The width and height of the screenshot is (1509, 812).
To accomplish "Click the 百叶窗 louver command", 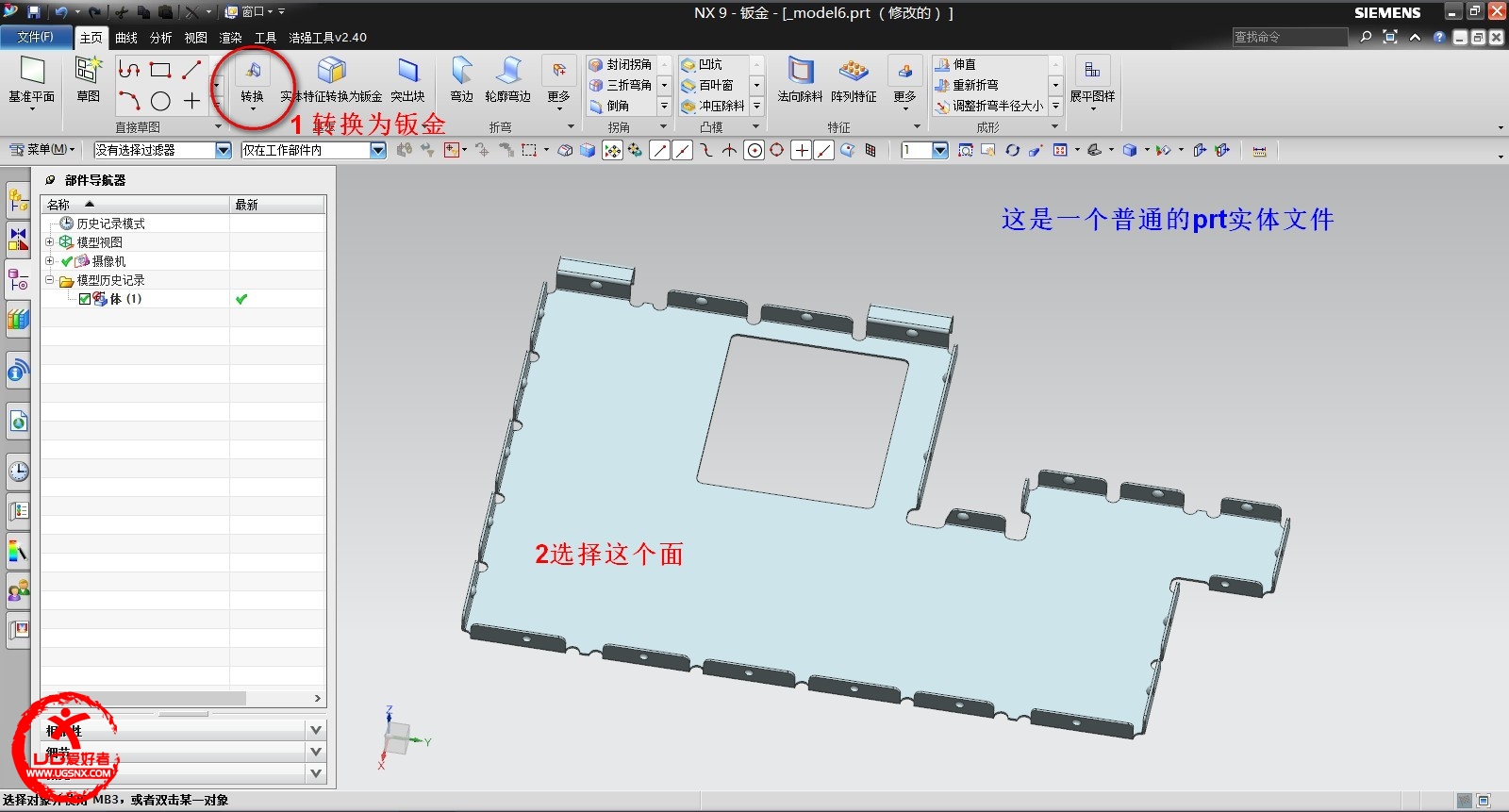I will [x=707, y=85].
